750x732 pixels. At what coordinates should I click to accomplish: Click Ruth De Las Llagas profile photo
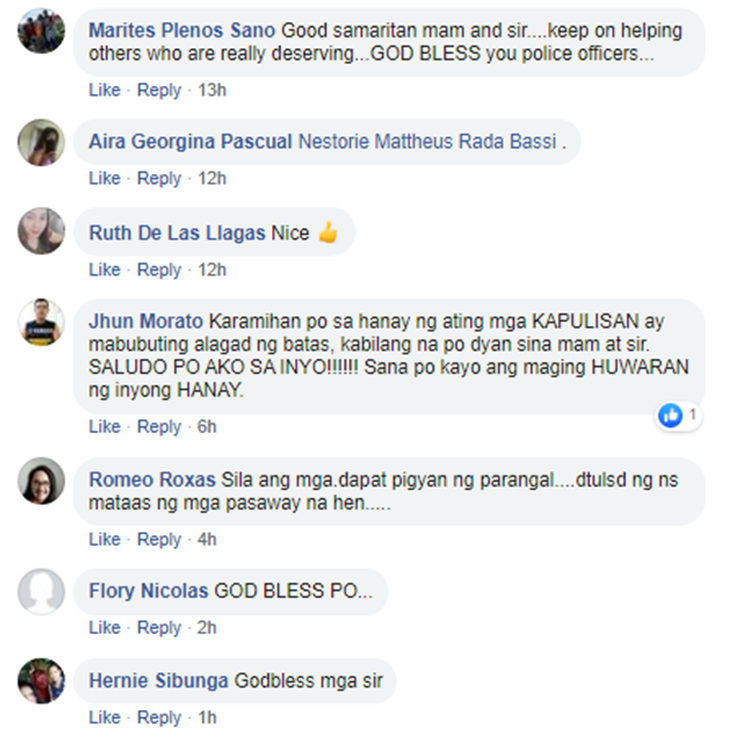pyautogui.click(x=41, y=231)
